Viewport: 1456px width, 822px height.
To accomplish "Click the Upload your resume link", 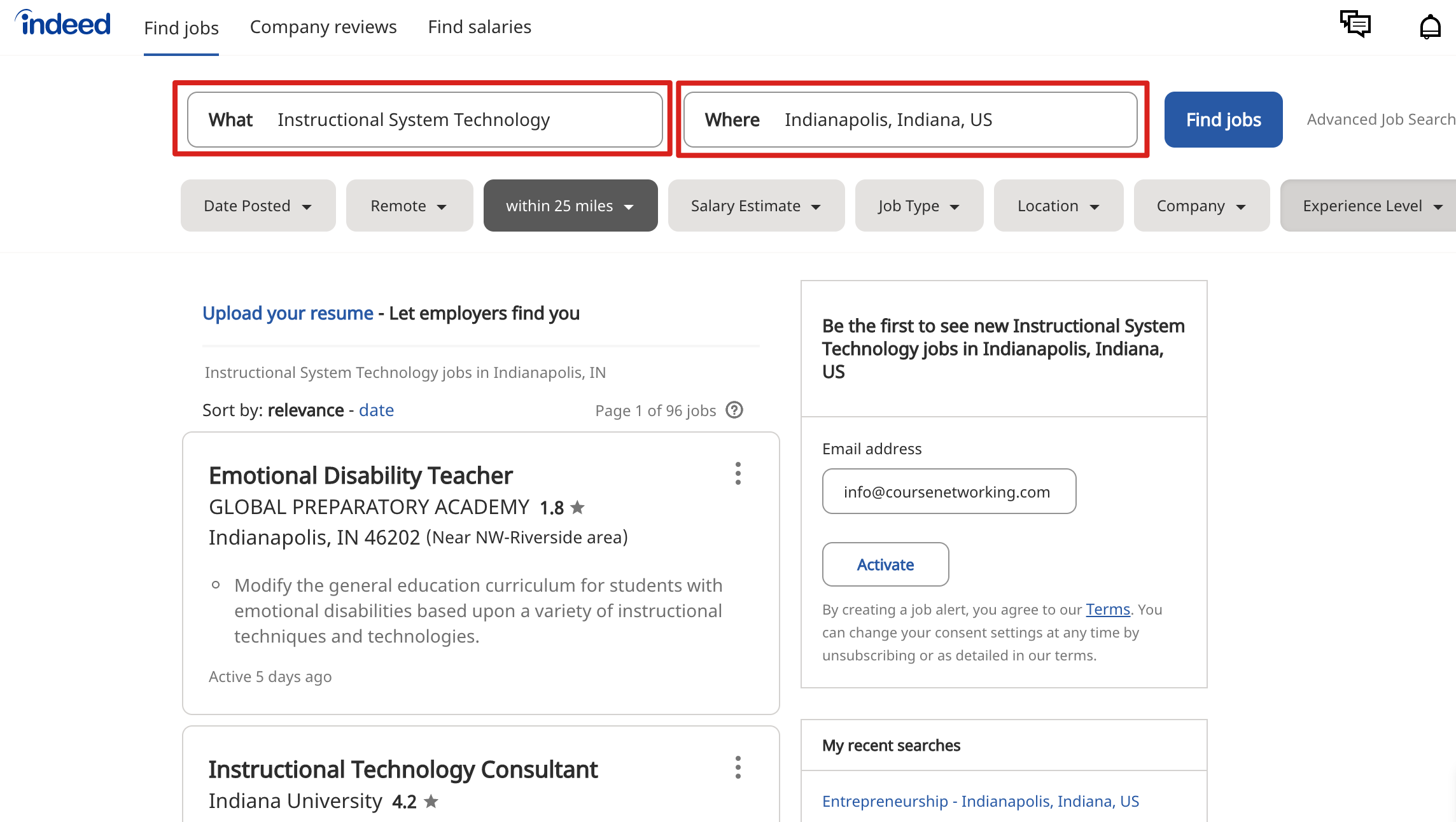I will point(288,313).
